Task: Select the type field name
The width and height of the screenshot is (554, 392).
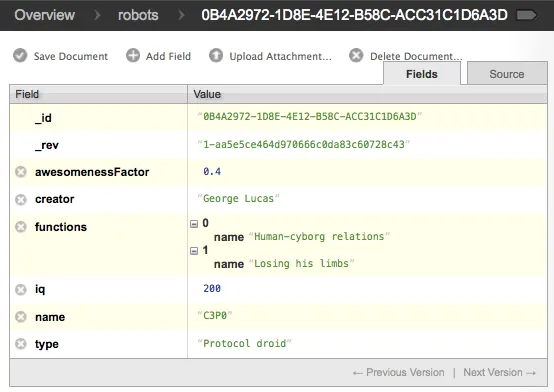Action: coord(47,344)
